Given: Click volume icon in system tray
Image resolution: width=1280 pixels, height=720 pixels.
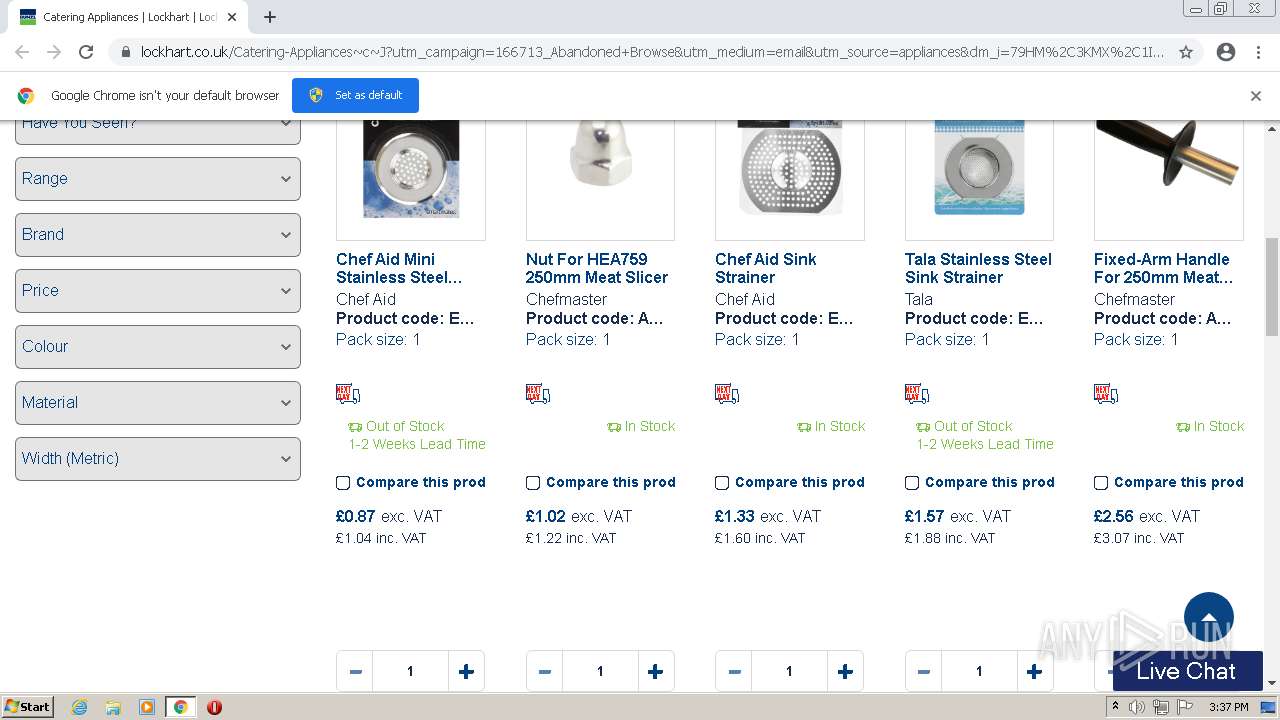Looking at the screenshot, I should click(x=1137, y=707).
